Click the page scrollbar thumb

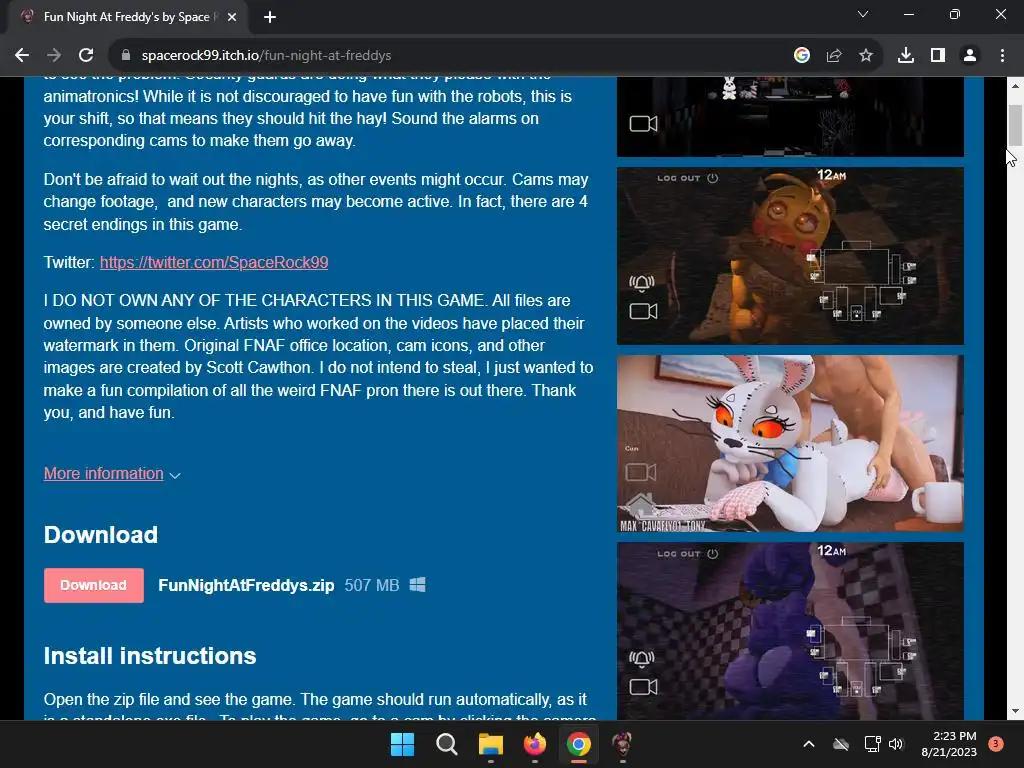(1014, 125)
